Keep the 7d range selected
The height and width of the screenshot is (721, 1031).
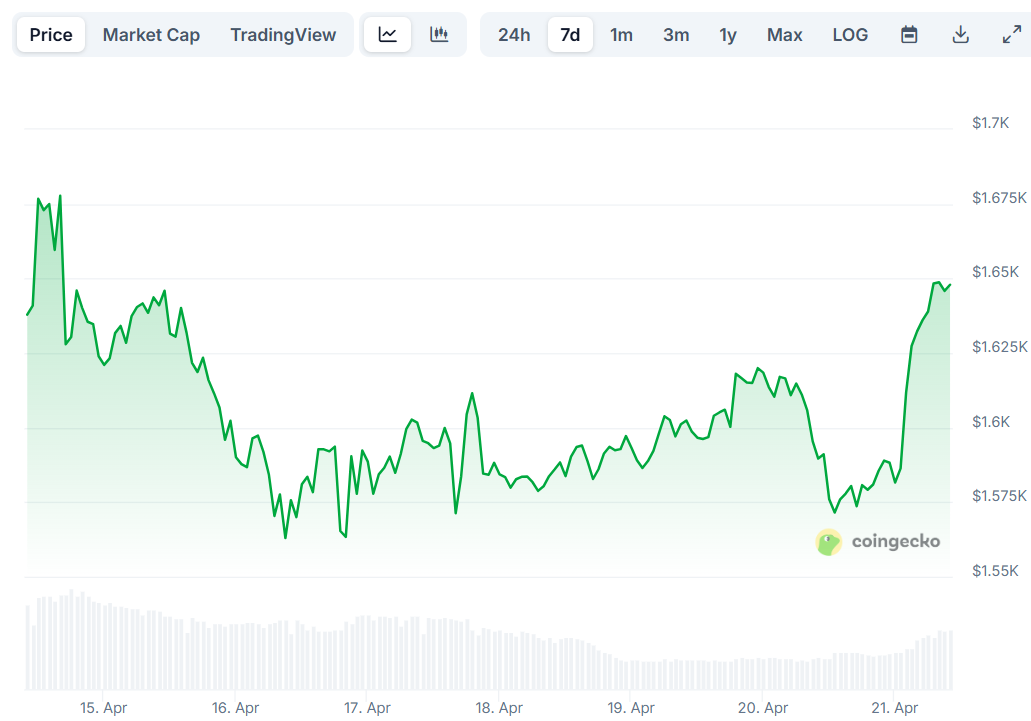coord(570,34)
